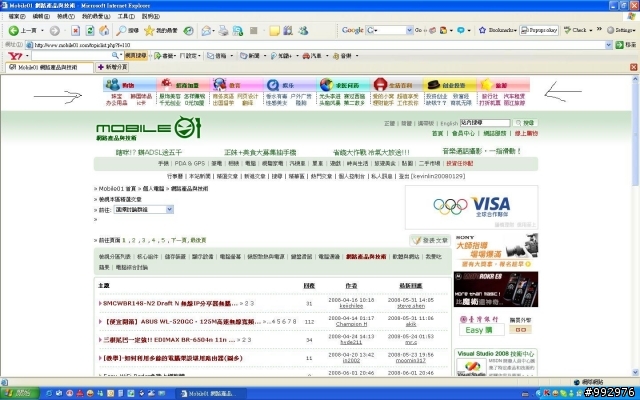Viewport: 640px width, 400px height.
Task: Open the address bar dropdown arrow
Action: [609, 45]
